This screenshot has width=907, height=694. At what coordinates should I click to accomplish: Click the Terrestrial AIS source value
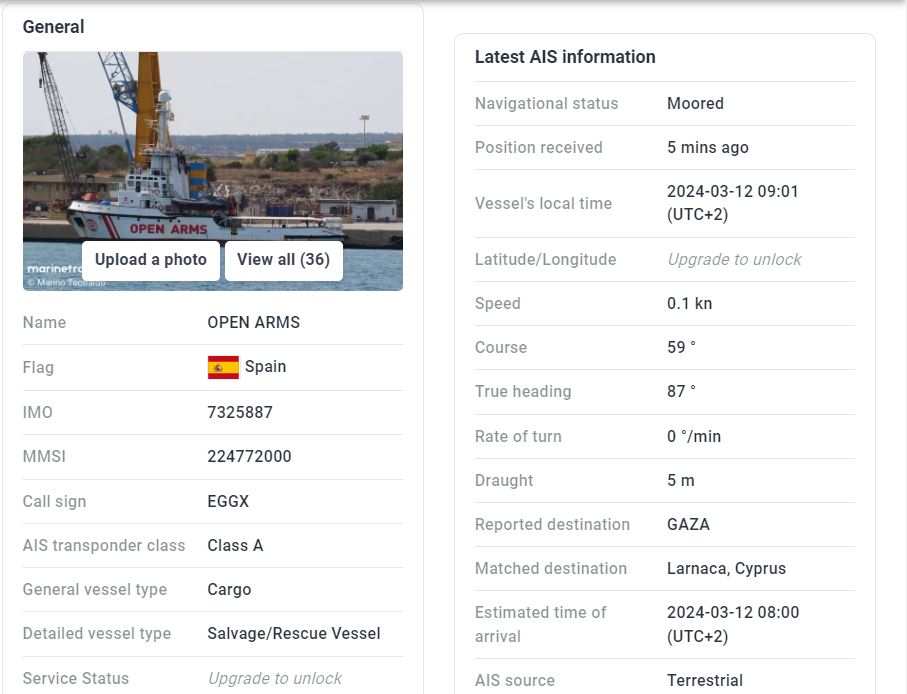(704, 680)
